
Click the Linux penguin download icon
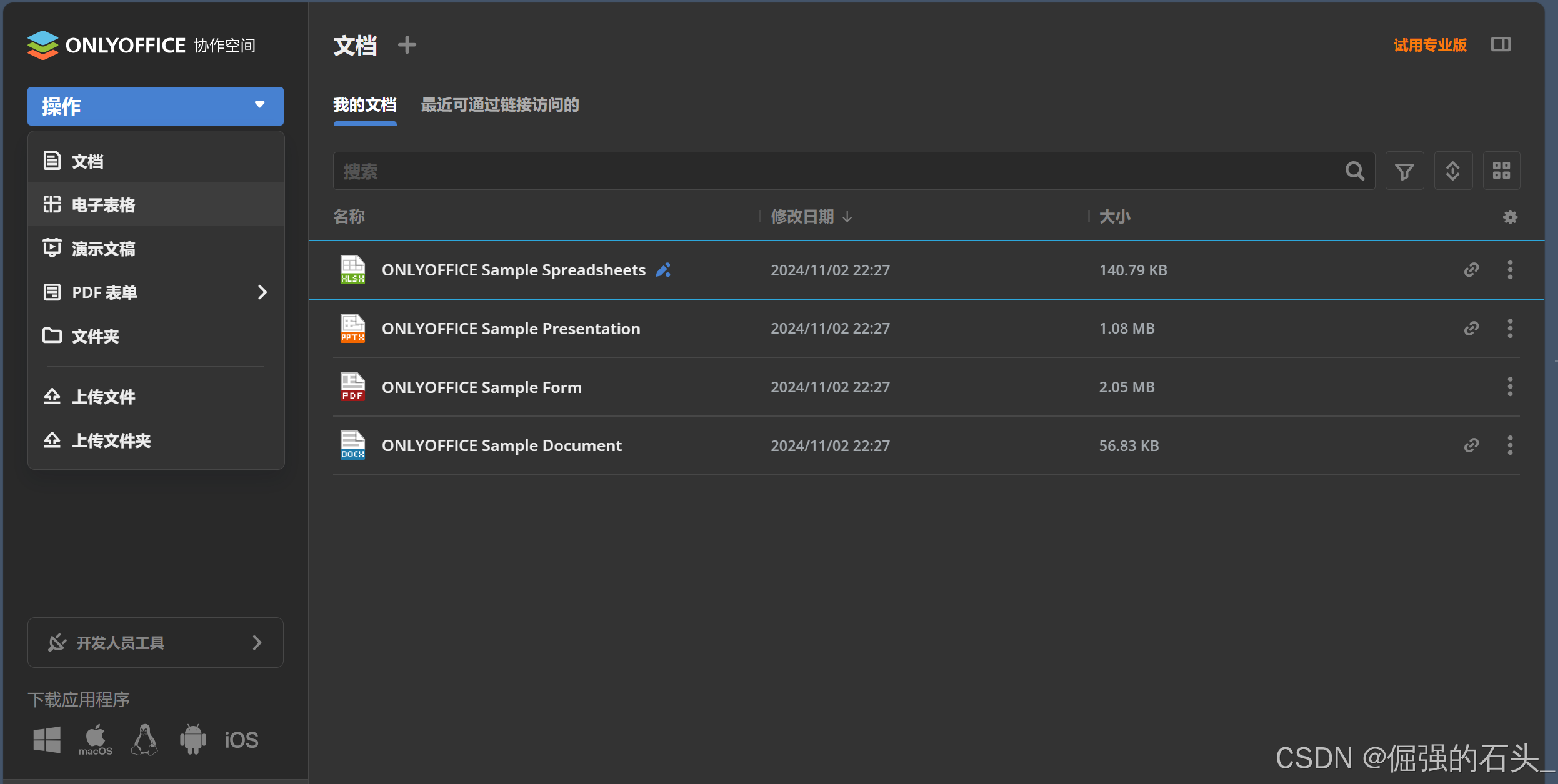click(x=144, y=740)
